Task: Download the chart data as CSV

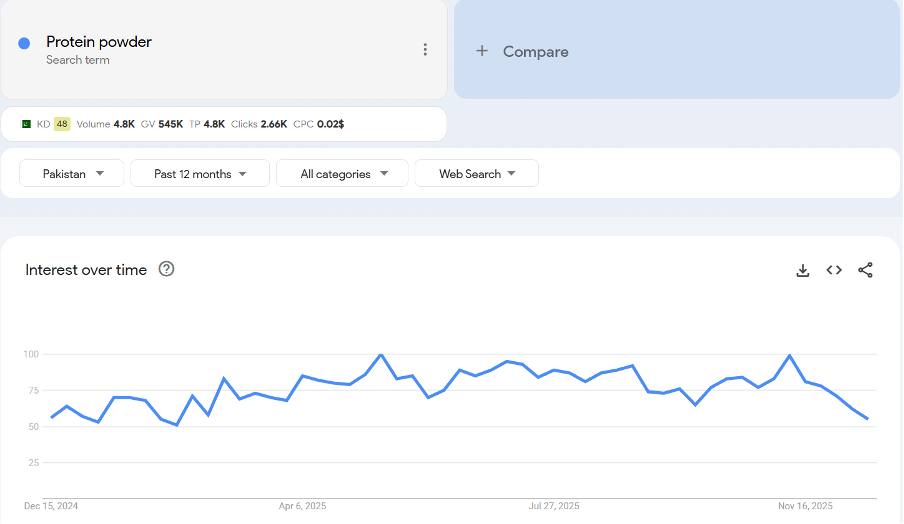Action: pyautogui.click(x=802, y=270)
